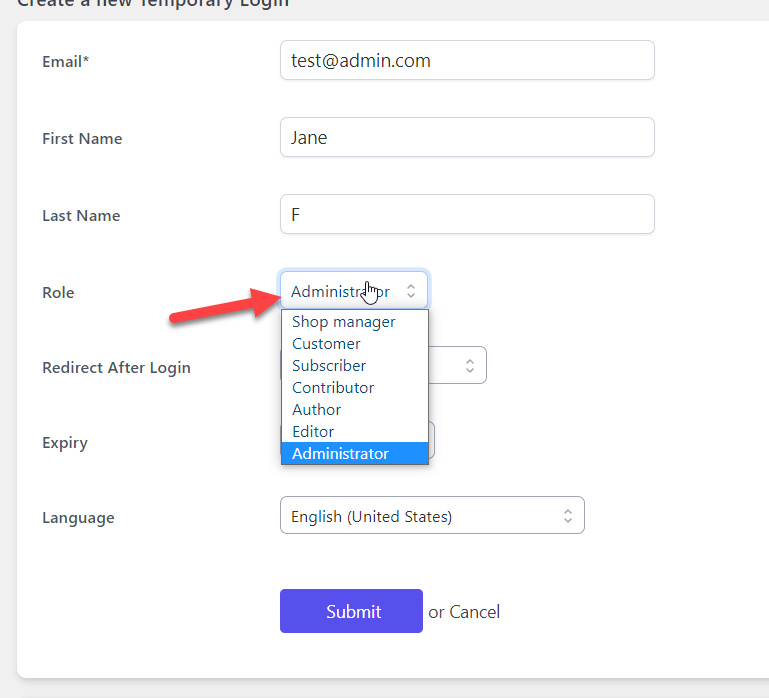Click the Cancel link
Image resolution: width=769 pixels, height=698 pixels.
tap(474, 612)
